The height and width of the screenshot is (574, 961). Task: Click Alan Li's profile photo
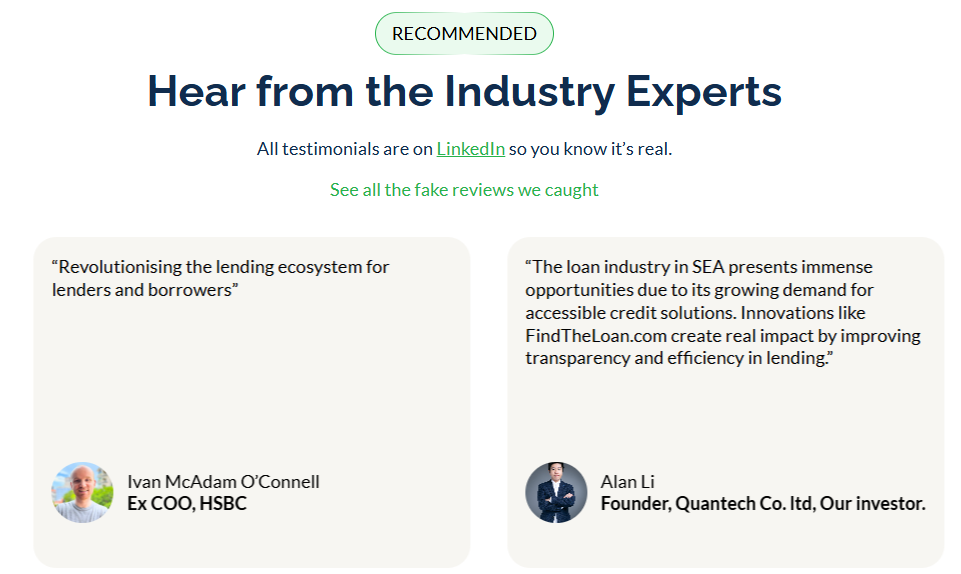556,492
